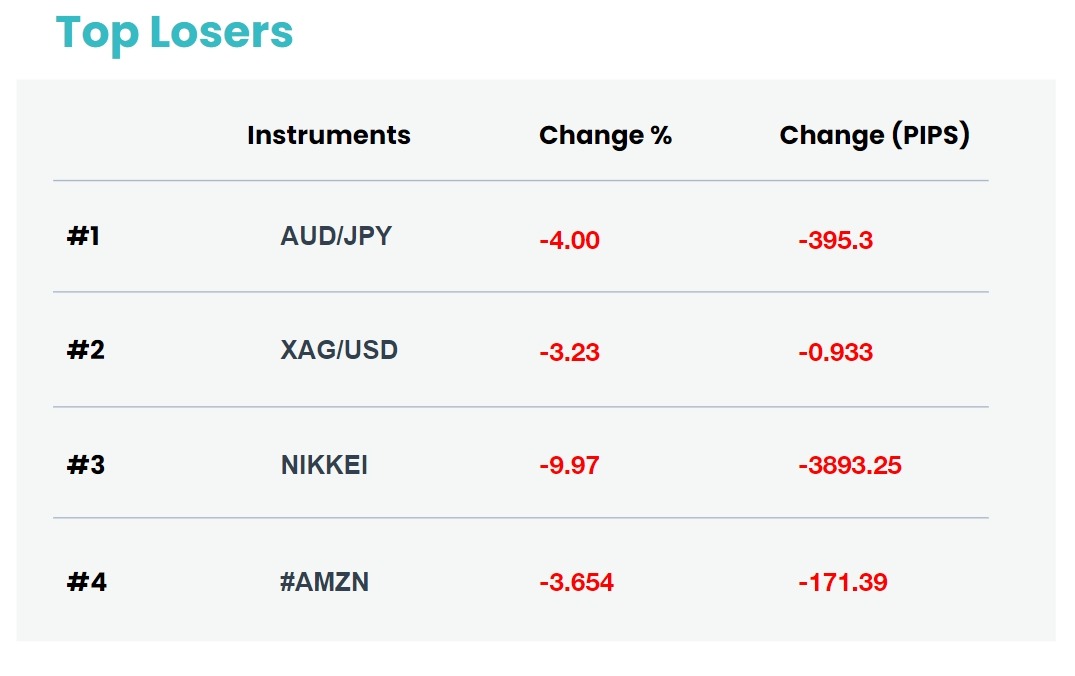Click the -0.933 pips value
Screen dimensions: 1075x676
point(836,352)
